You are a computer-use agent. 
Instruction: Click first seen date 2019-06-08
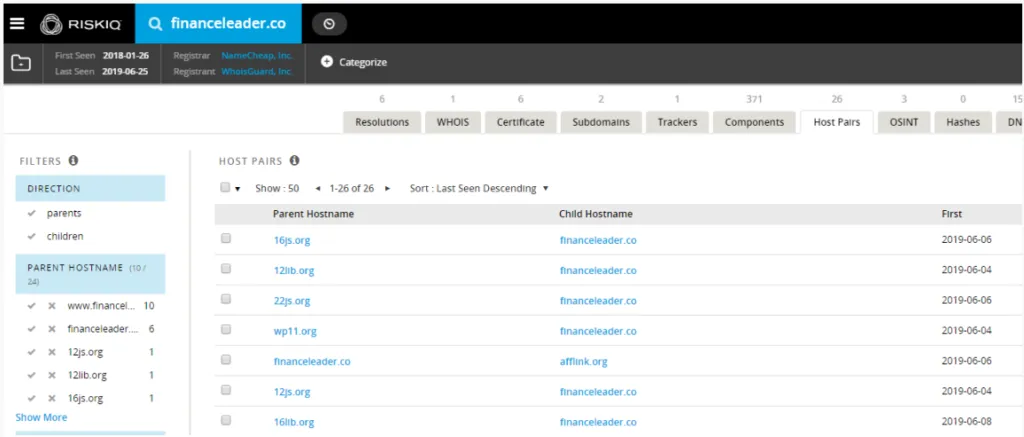[967, 422]
